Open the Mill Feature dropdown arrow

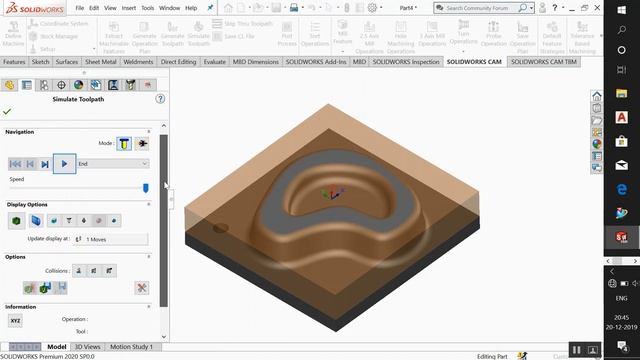pyautogui.click(x=342, y=52)
